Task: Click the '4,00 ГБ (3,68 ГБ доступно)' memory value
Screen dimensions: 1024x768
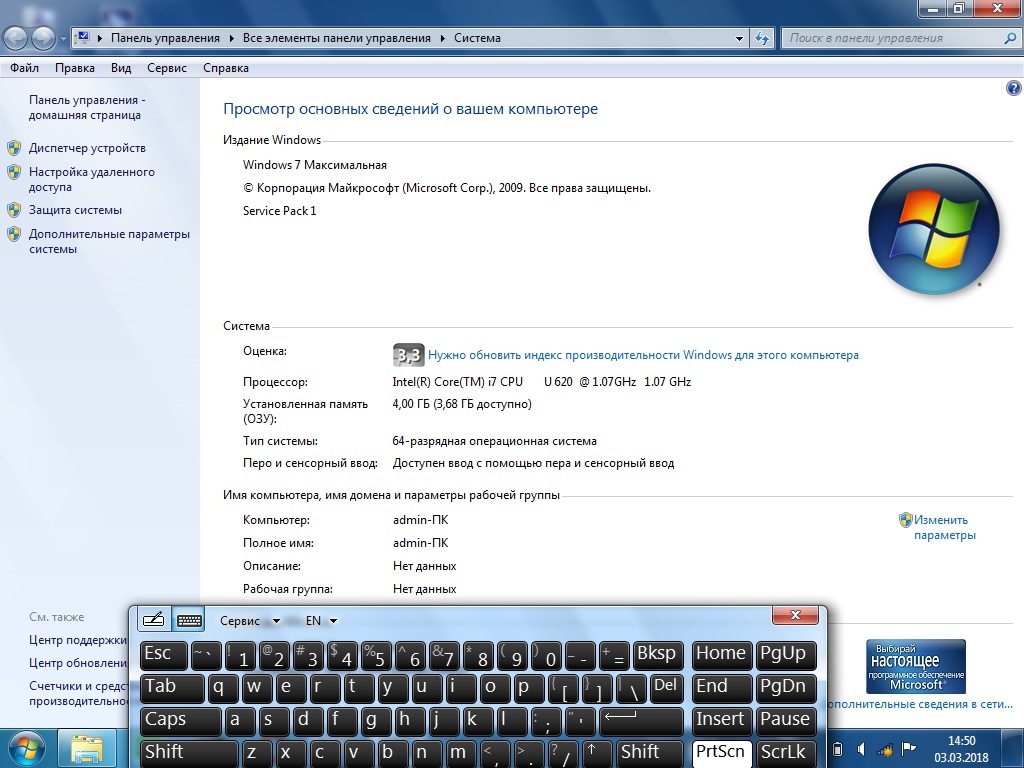Action: click(462, 404)
